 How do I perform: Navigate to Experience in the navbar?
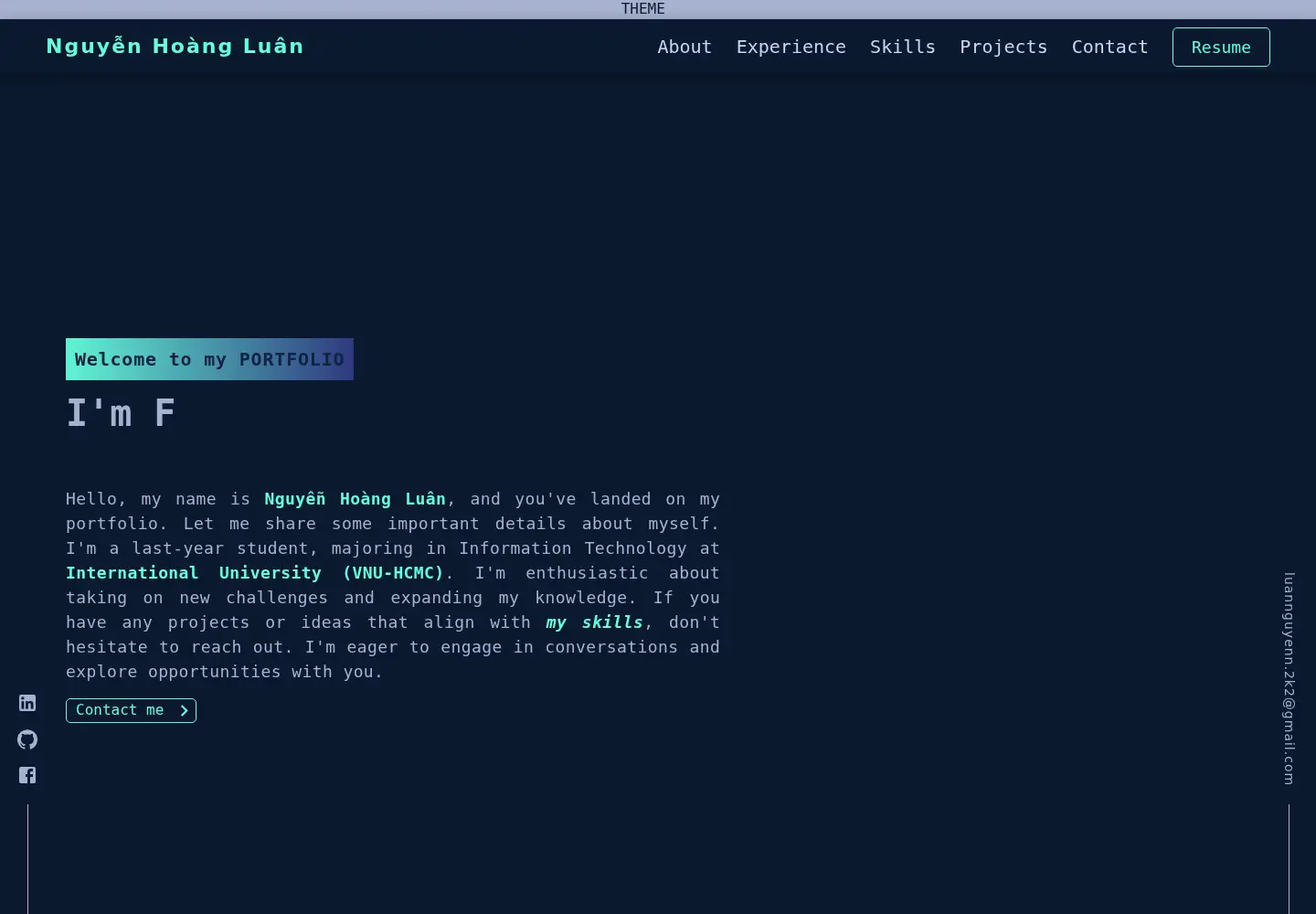click(x=791, y=47)
